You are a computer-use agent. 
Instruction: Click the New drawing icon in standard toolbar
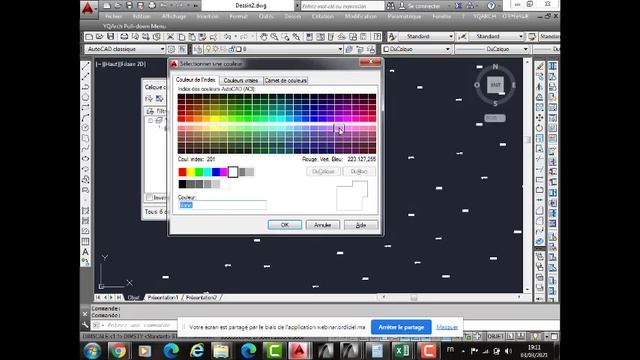89,37
